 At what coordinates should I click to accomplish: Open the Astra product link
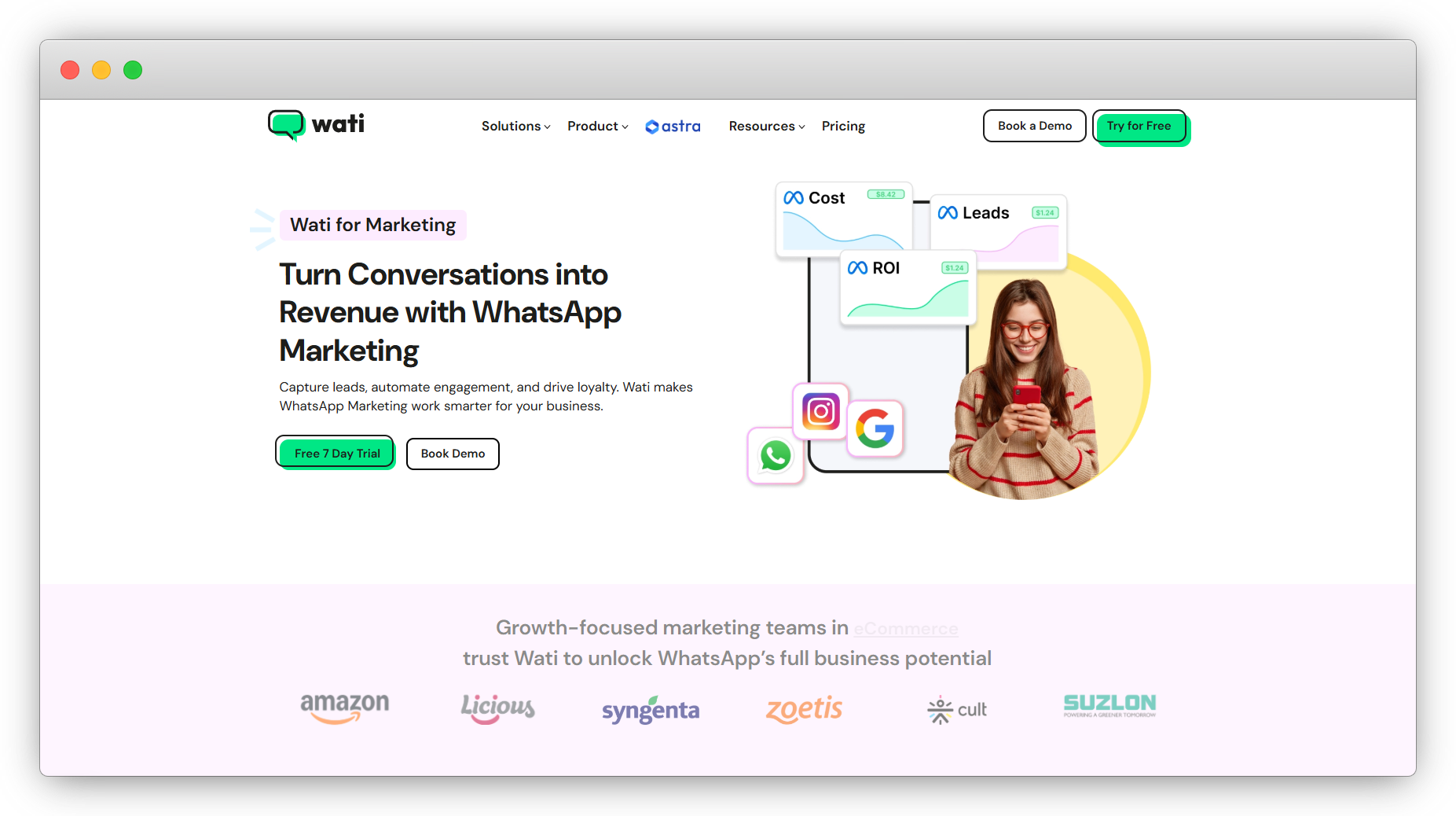point(673,127)
